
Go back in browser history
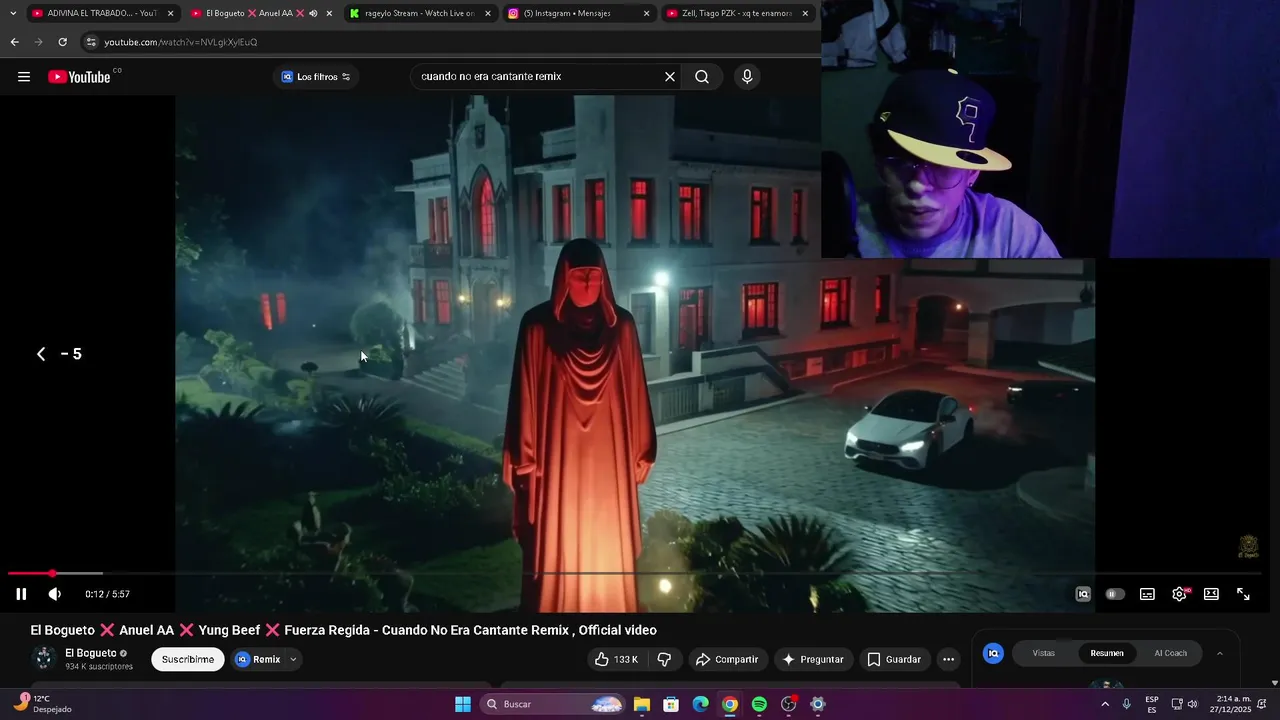pyautogui.click(x=14, y=42)
